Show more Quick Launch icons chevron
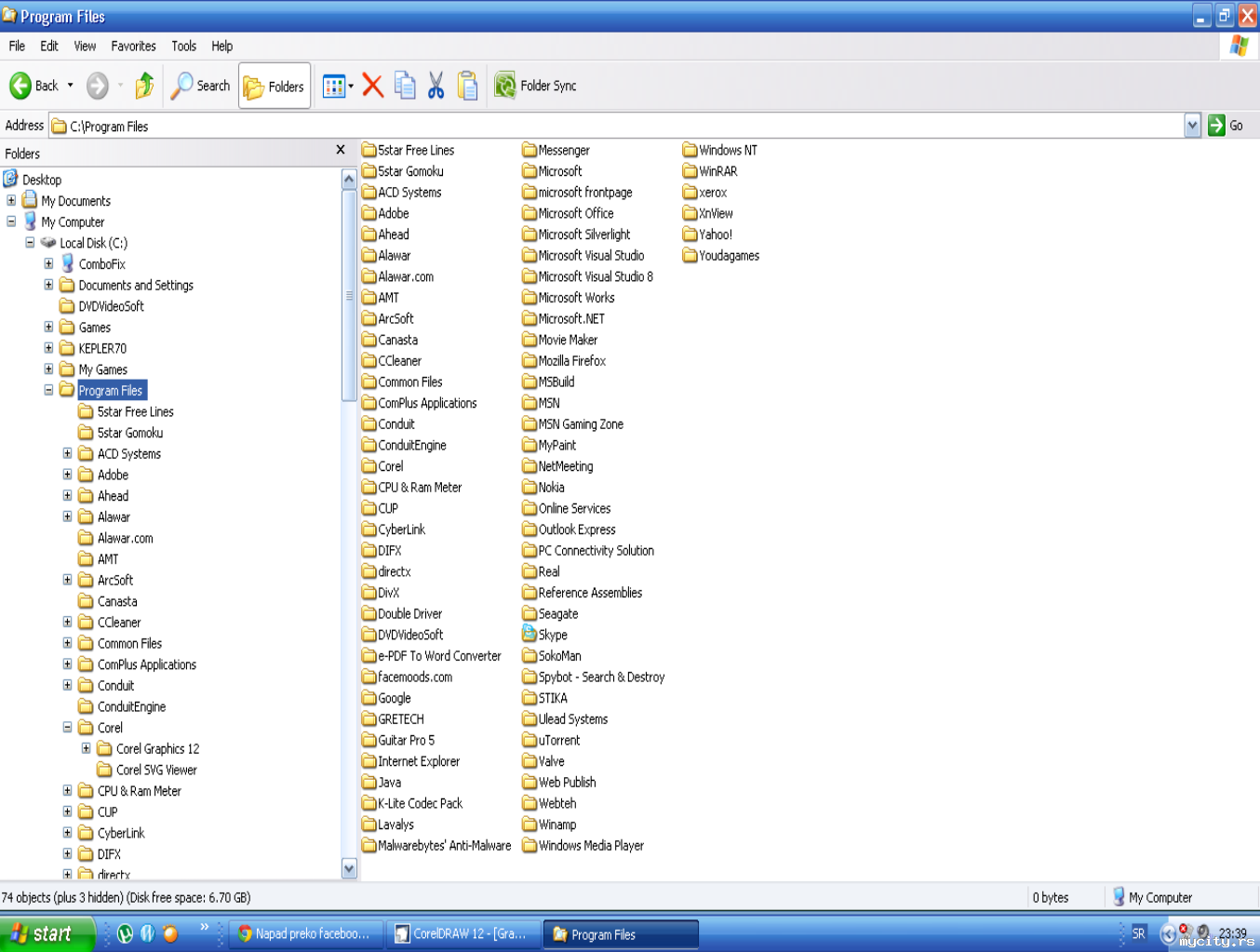The height and width of the screenshot is (952, 1260). tap(205, 927)
